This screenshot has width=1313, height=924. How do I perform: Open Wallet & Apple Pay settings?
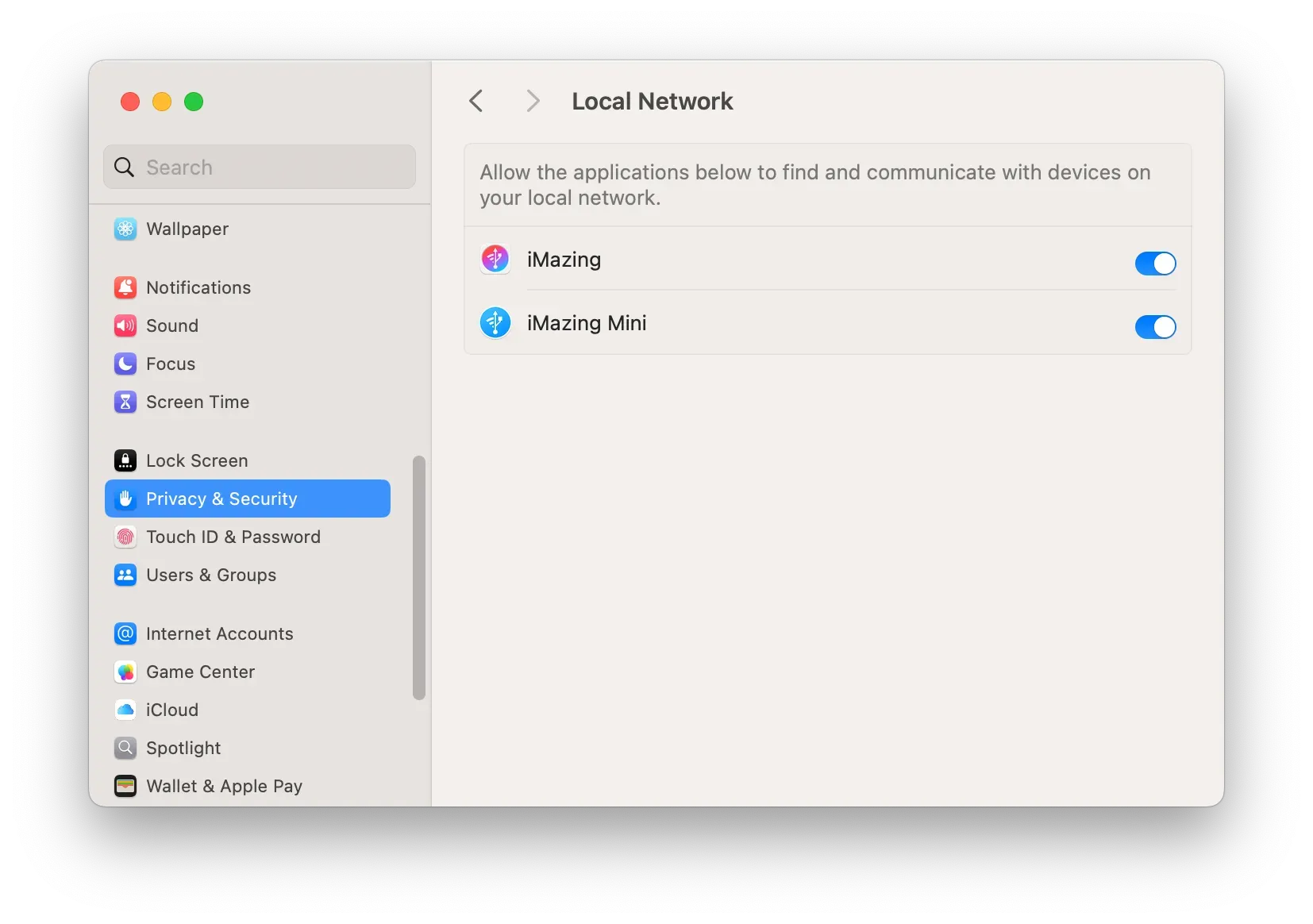click(x=224, y=786)
